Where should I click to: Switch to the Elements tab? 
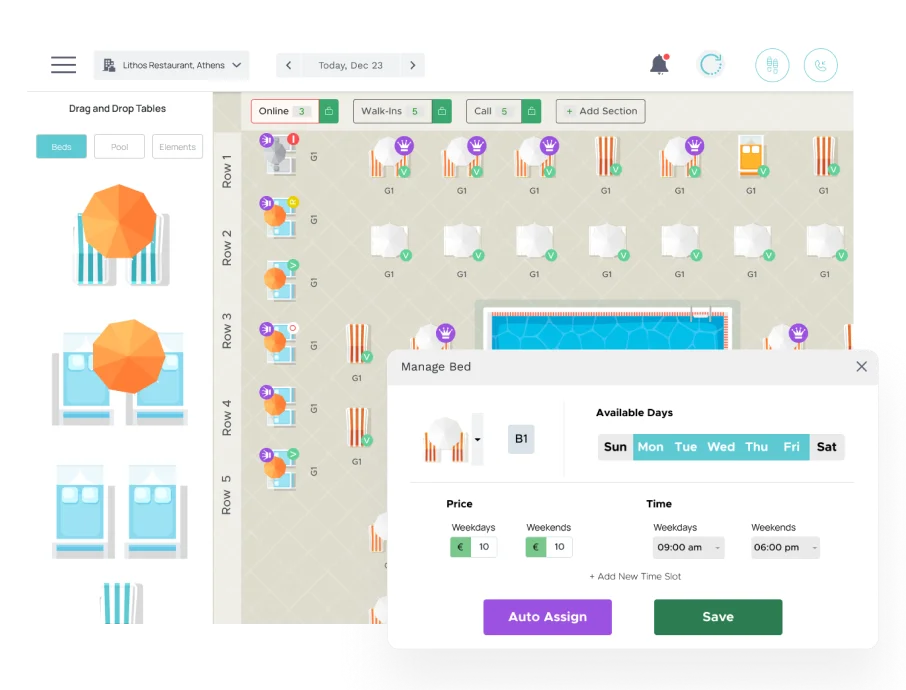coord(177,147)
